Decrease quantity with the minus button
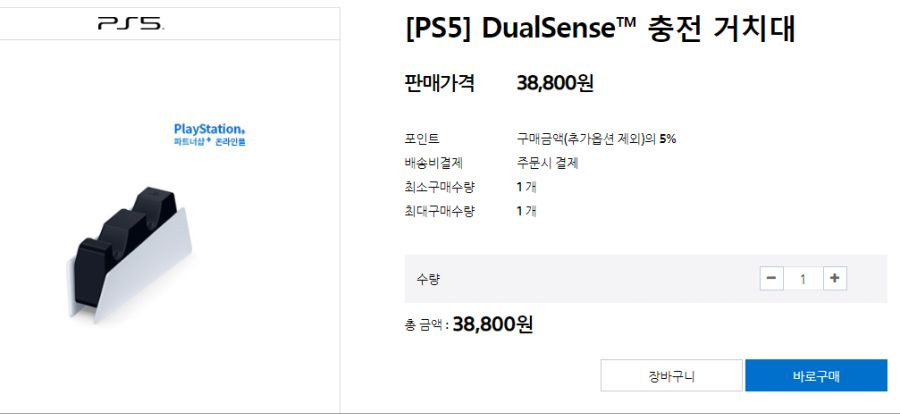This screenshot has height=414, width=900. (x=771, y=278)
